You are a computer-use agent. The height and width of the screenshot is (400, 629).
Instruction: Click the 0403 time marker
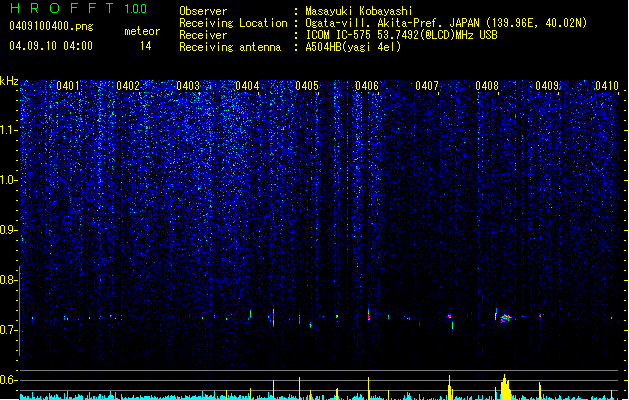(188, 86)
